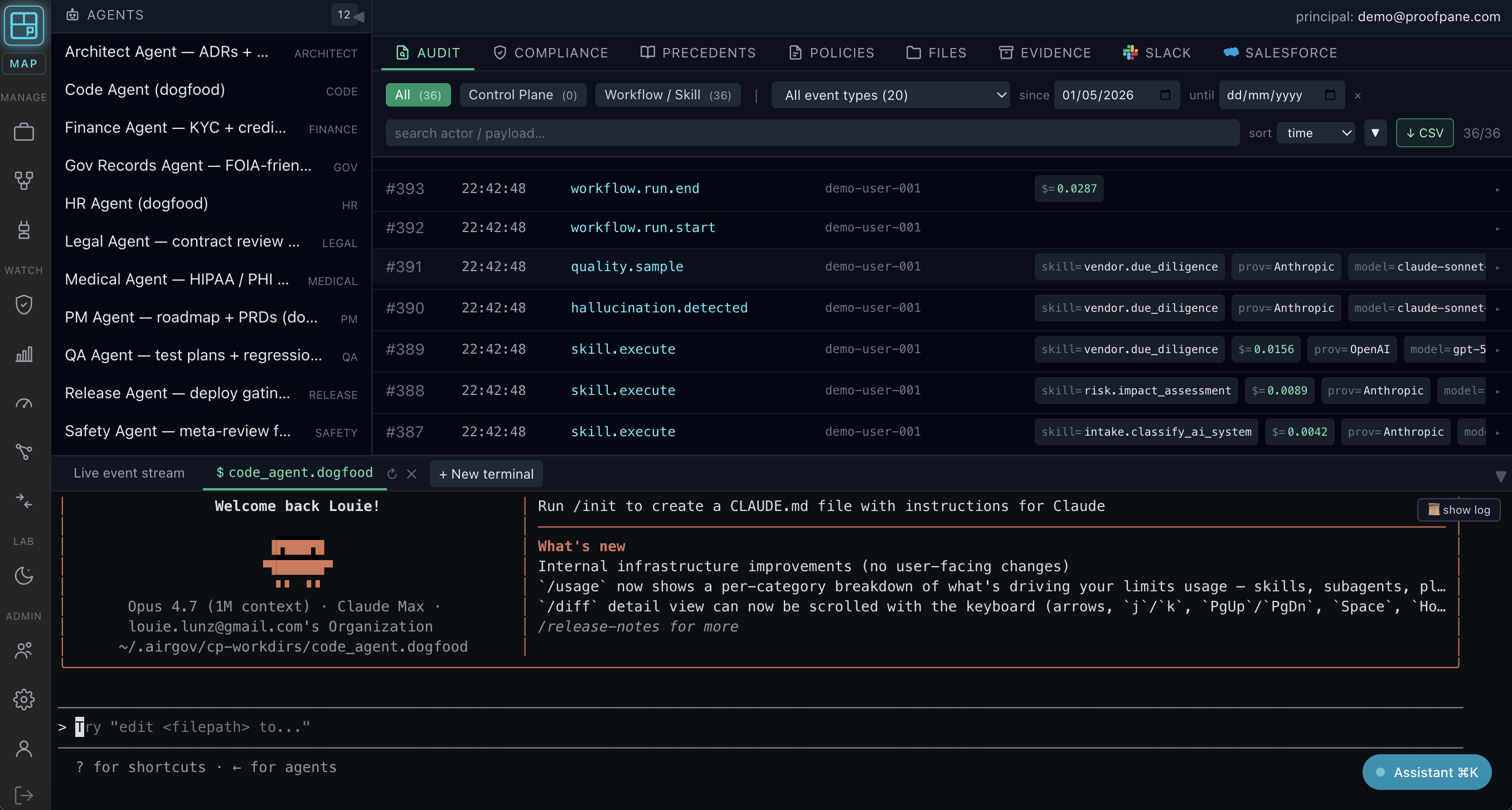Open the single user profile icon
Viewport: 1512px width, 810px height.
pyautogui.click(x=23, y=748)
